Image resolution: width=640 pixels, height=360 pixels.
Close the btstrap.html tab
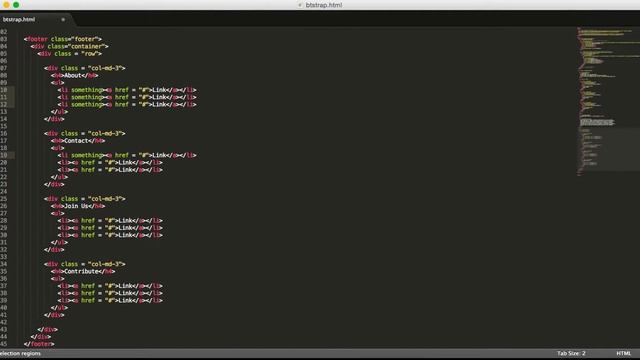(63, 20)
